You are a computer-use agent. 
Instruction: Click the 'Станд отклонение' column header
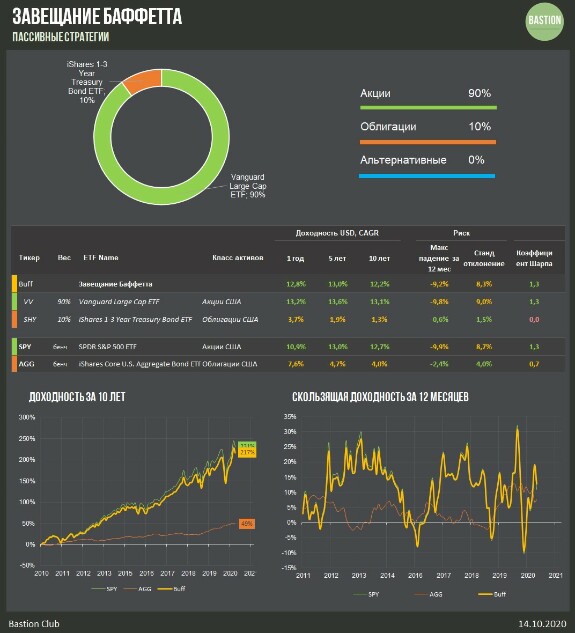pos(484,258)
